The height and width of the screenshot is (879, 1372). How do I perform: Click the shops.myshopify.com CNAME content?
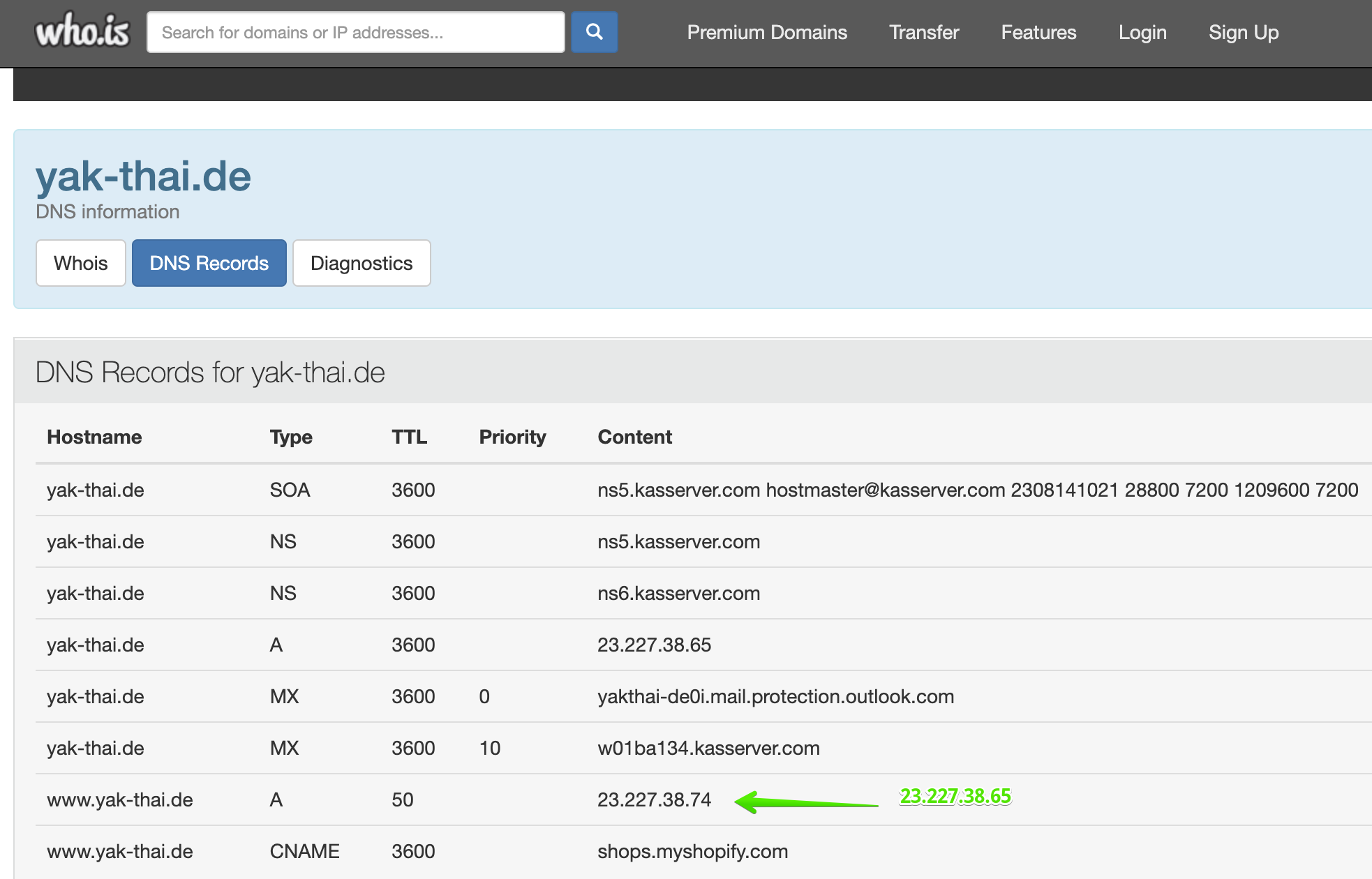tap(692, 851)
